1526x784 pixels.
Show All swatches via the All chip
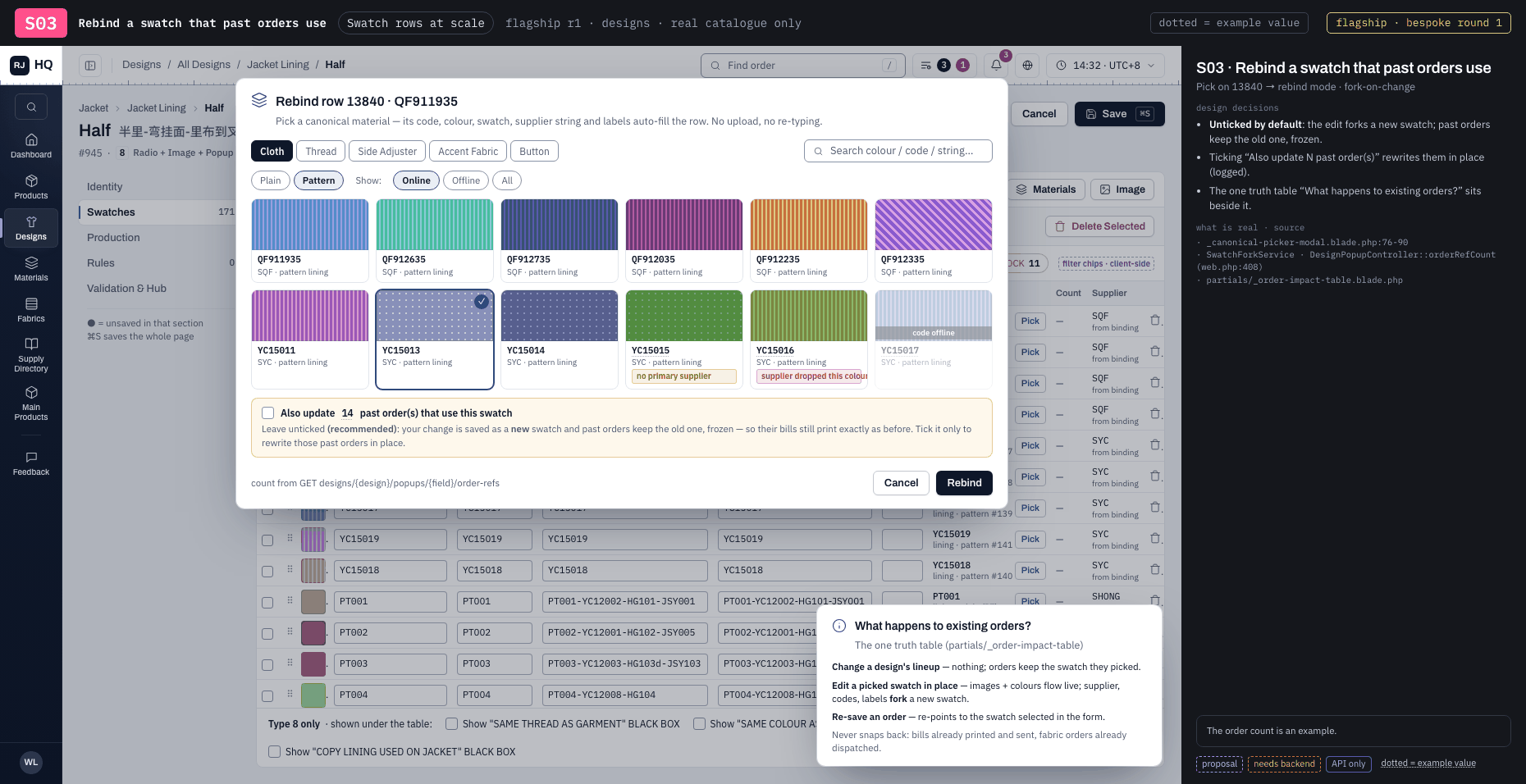(x=507, y=180)
